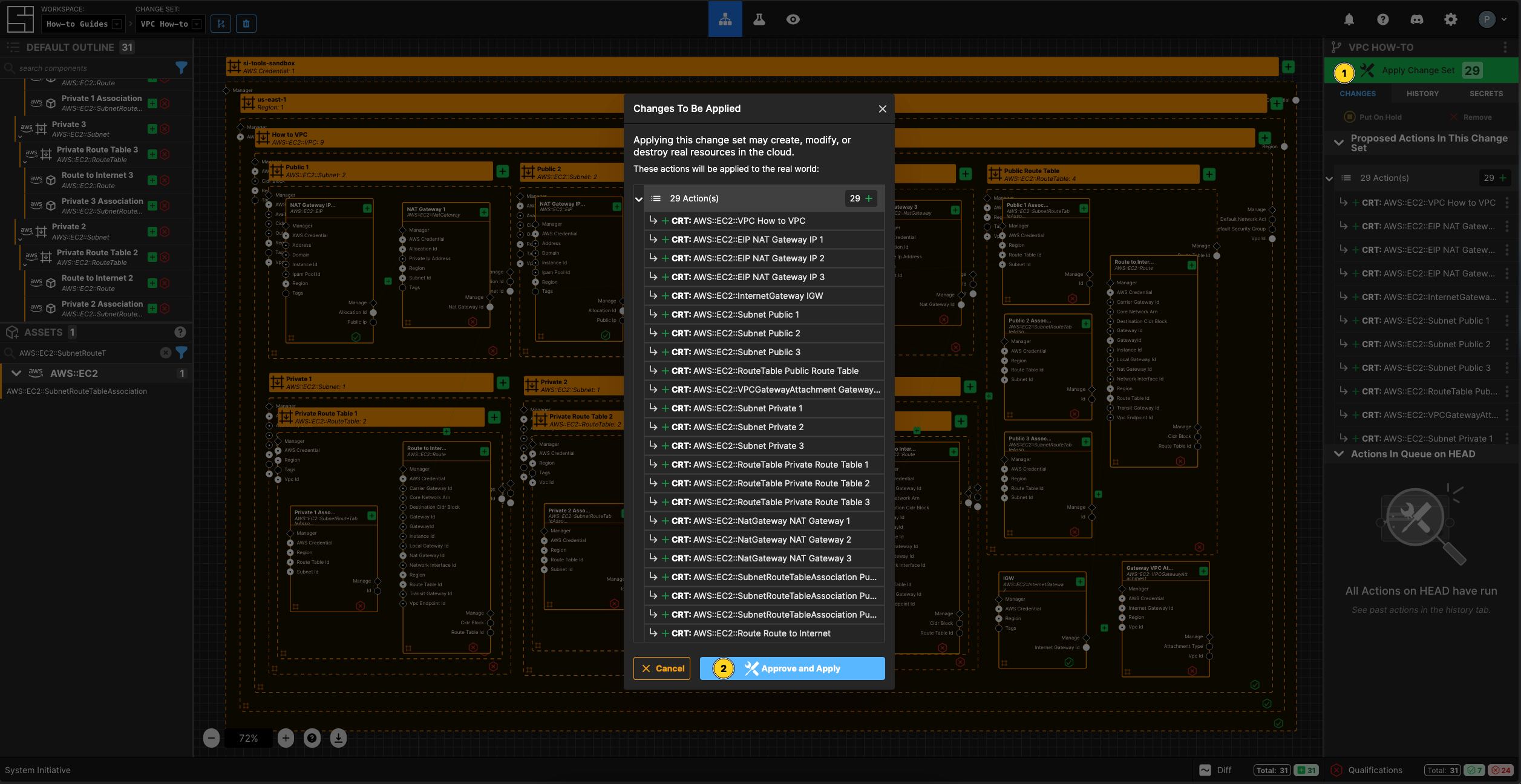
Task: Switch to the Changes tab
Action: [1357, 94]
